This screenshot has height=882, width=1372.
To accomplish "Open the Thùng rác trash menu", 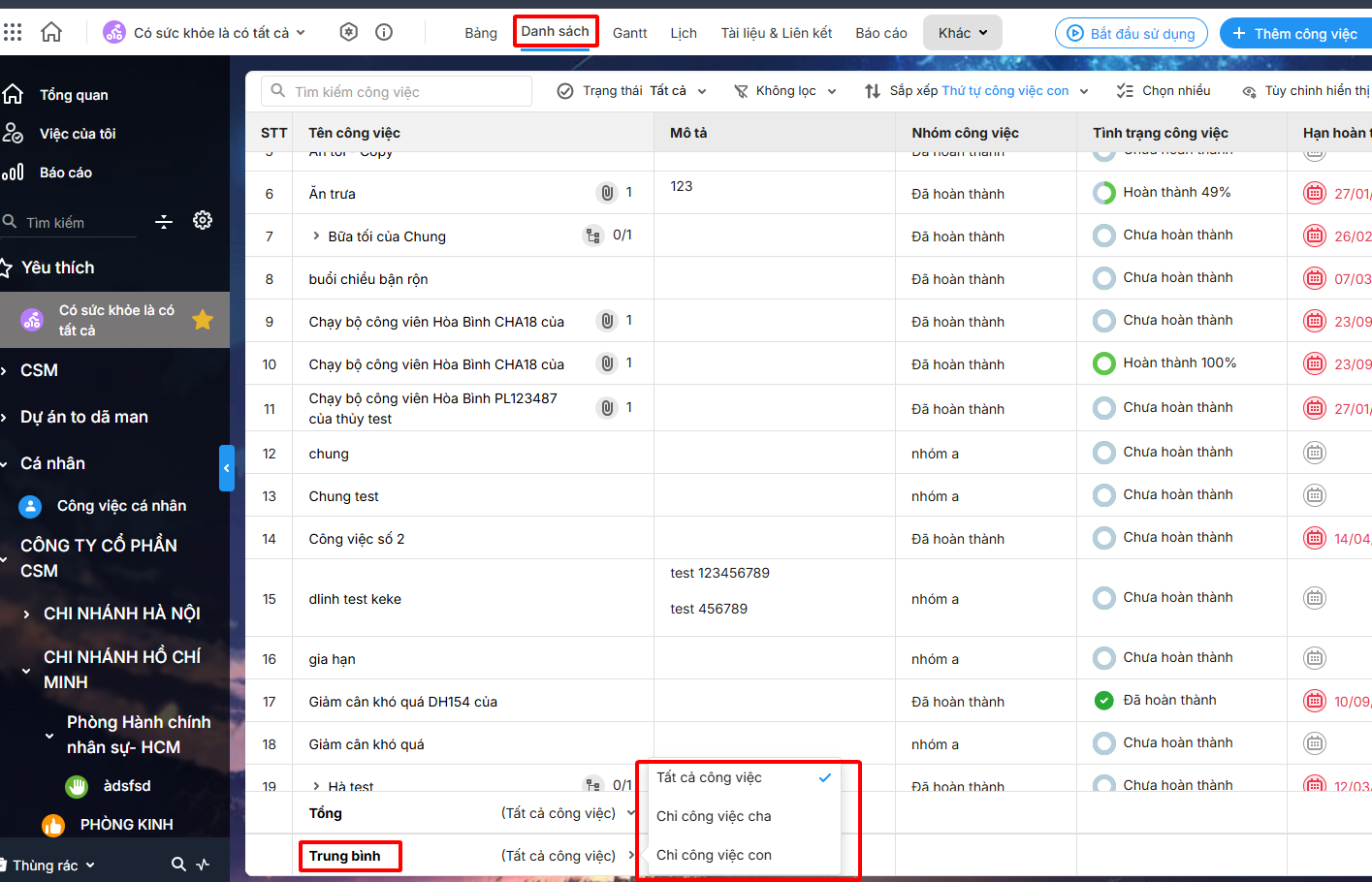I will 48,865.
